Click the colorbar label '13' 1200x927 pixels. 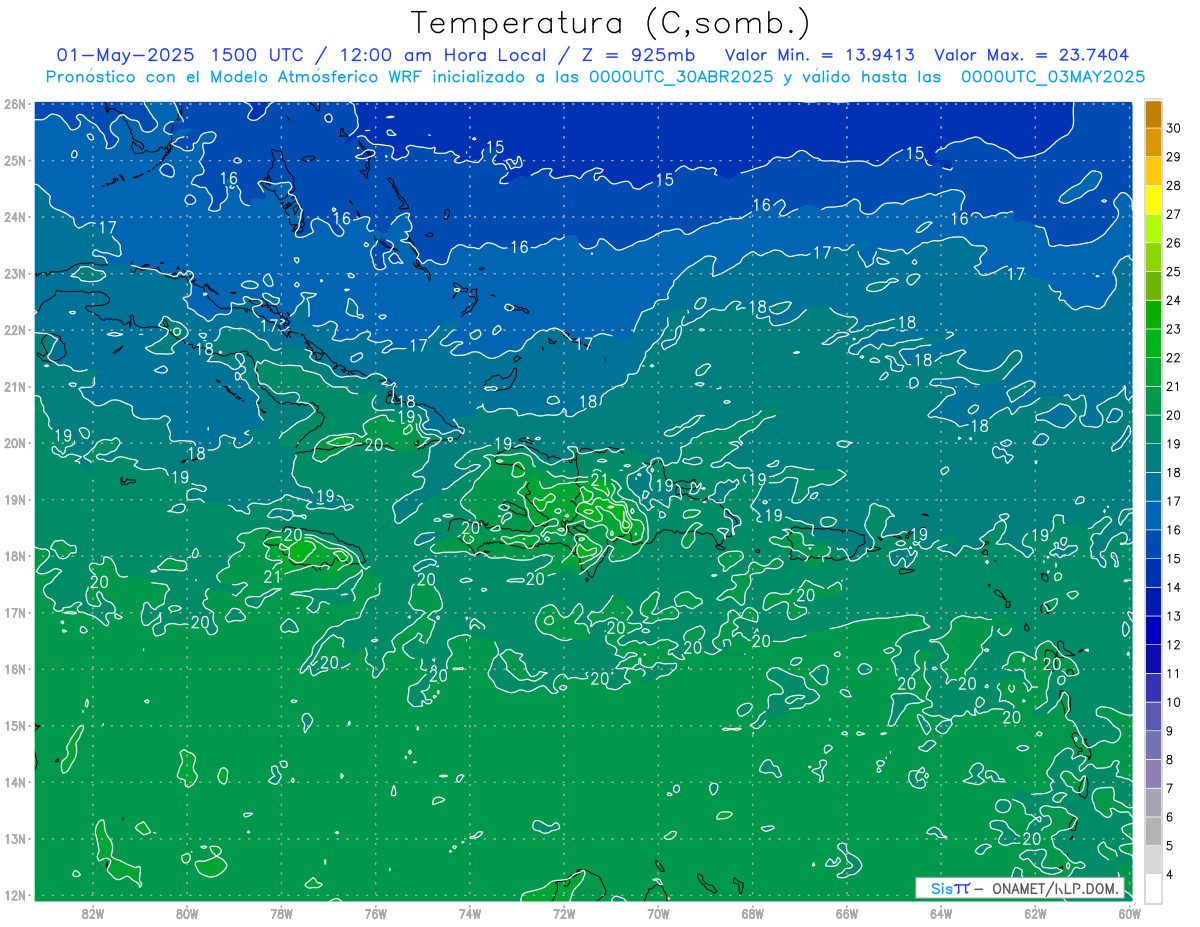coord(1174,616)
